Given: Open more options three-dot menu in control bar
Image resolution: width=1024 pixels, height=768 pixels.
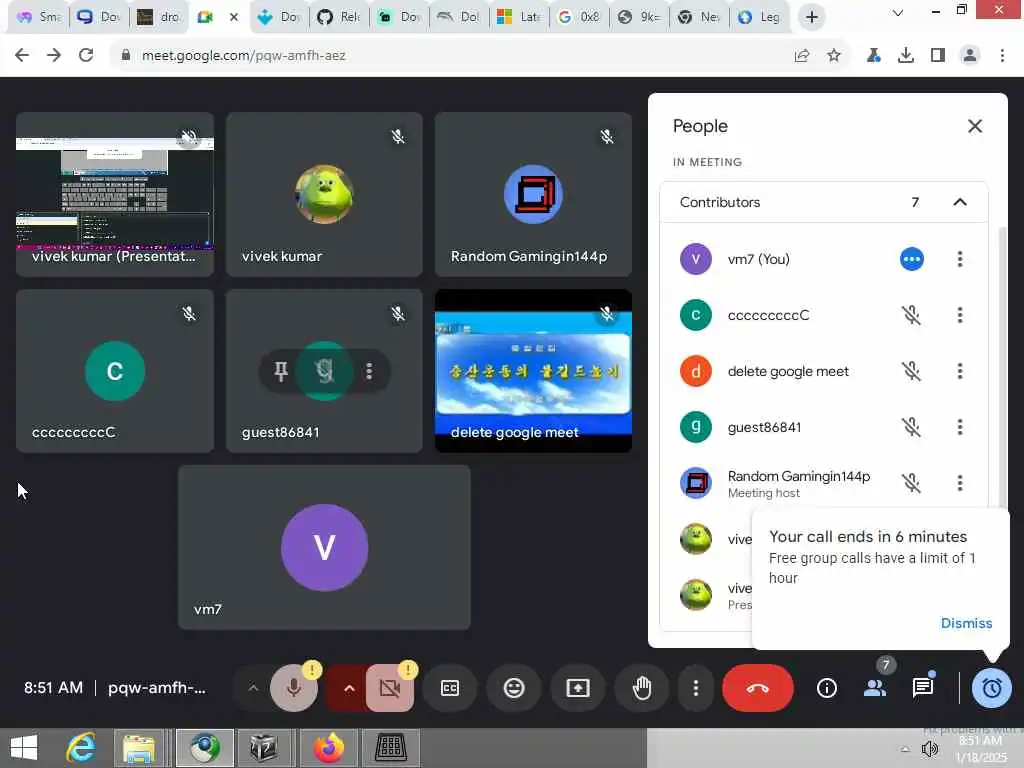Looking at the screenshot, I should pos(696,688).
